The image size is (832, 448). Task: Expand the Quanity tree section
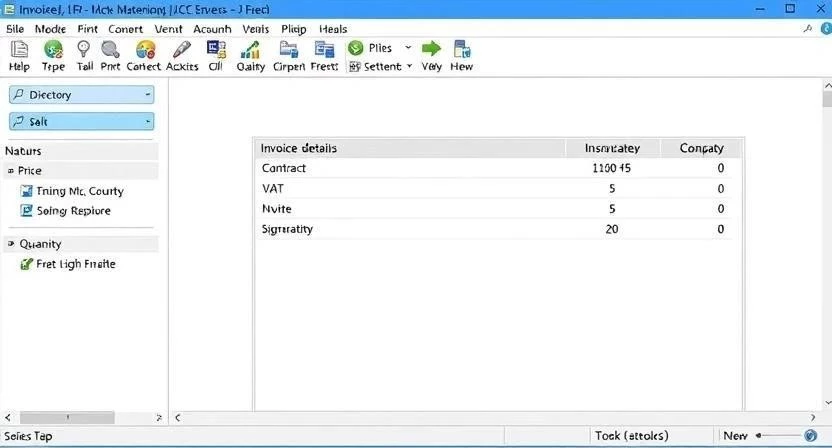[x=11, y=244]
